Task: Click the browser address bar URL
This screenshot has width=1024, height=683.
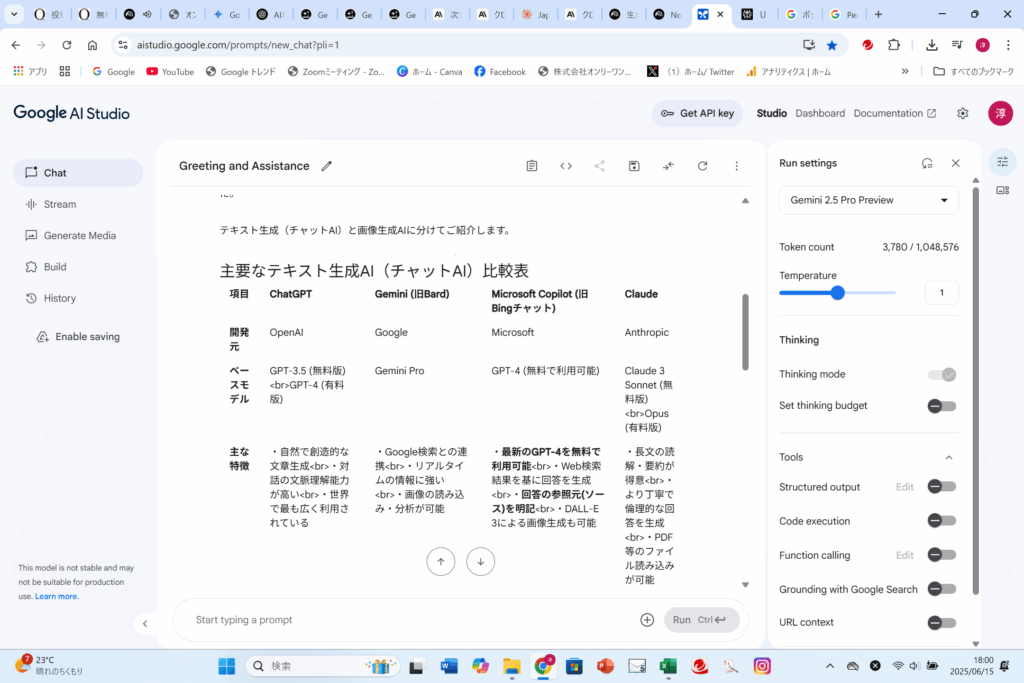Action: click(x=238, y=45)
